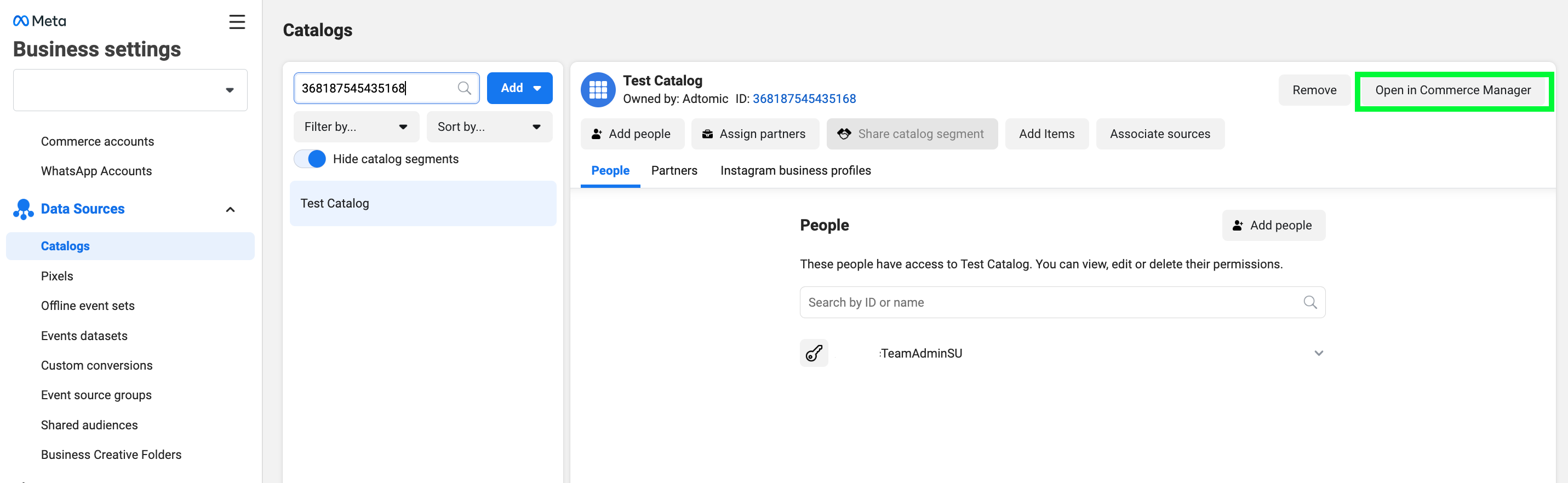The image size is (1568, 483).
Task: Click Open in Commerce Manager
Action: (1452, 90)
